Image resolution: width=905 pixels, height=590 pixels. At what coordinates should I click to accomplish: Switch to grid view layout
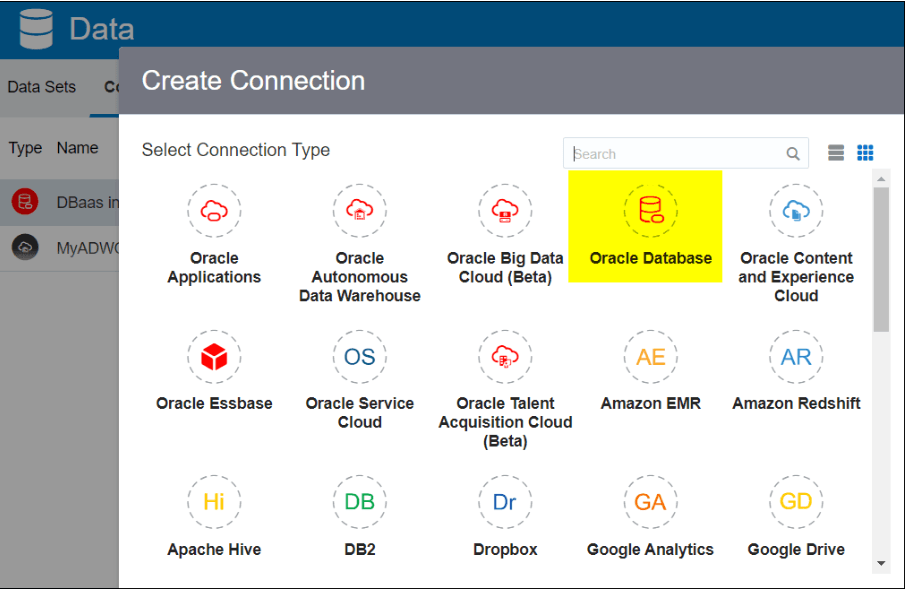pos(865,152)
